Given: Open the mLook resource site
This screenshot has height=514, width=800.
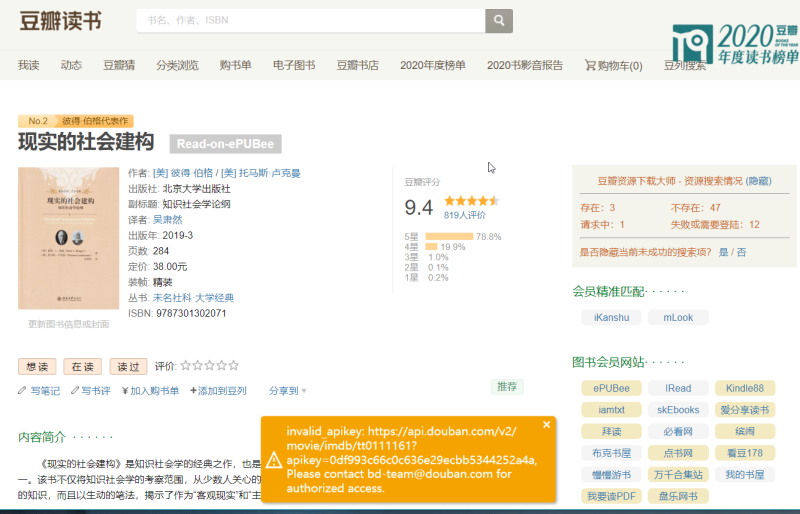Looking at the screenshot, I should [x=678, y=317].
